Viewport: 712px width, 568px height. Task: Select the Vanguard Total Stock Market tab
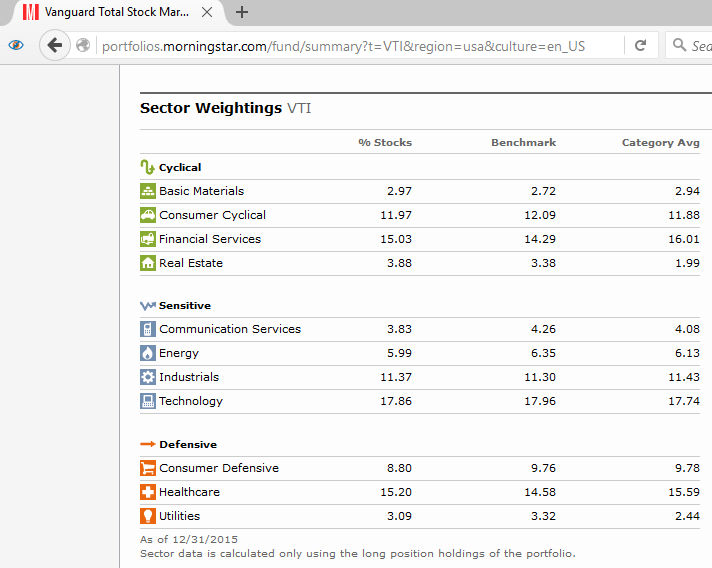[110, 13]
